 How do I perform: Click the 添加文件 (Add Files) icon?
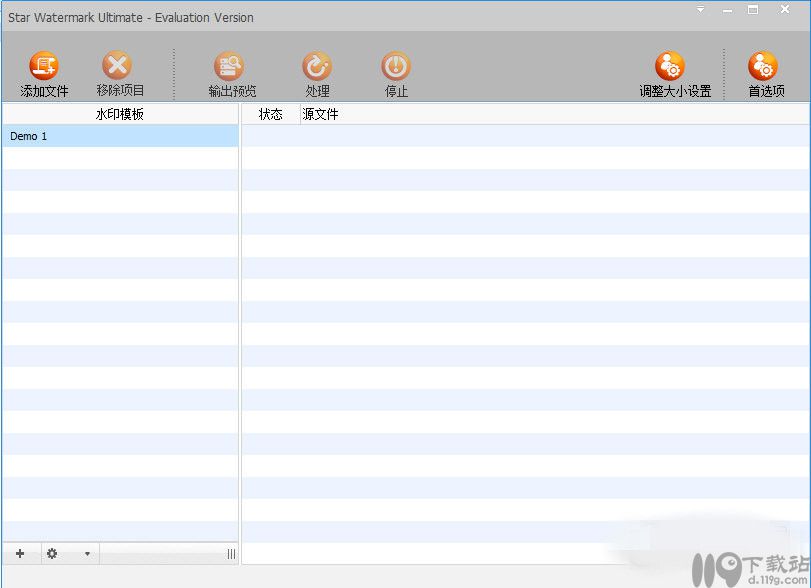click(44, 66)
